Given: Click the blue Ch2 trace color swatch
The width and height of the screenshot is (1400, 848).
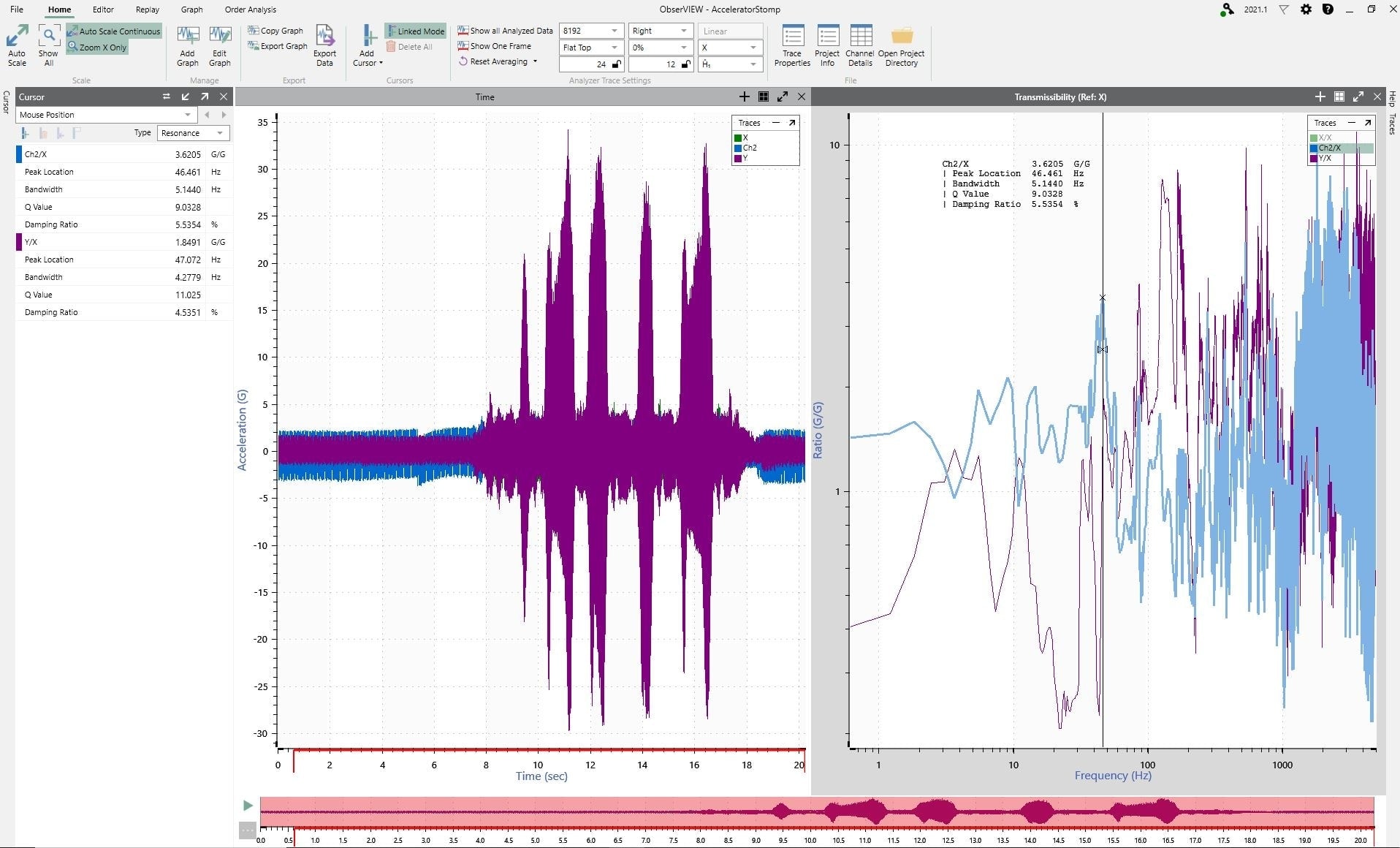Looking at the screenshot, I should tap(738, 148).
